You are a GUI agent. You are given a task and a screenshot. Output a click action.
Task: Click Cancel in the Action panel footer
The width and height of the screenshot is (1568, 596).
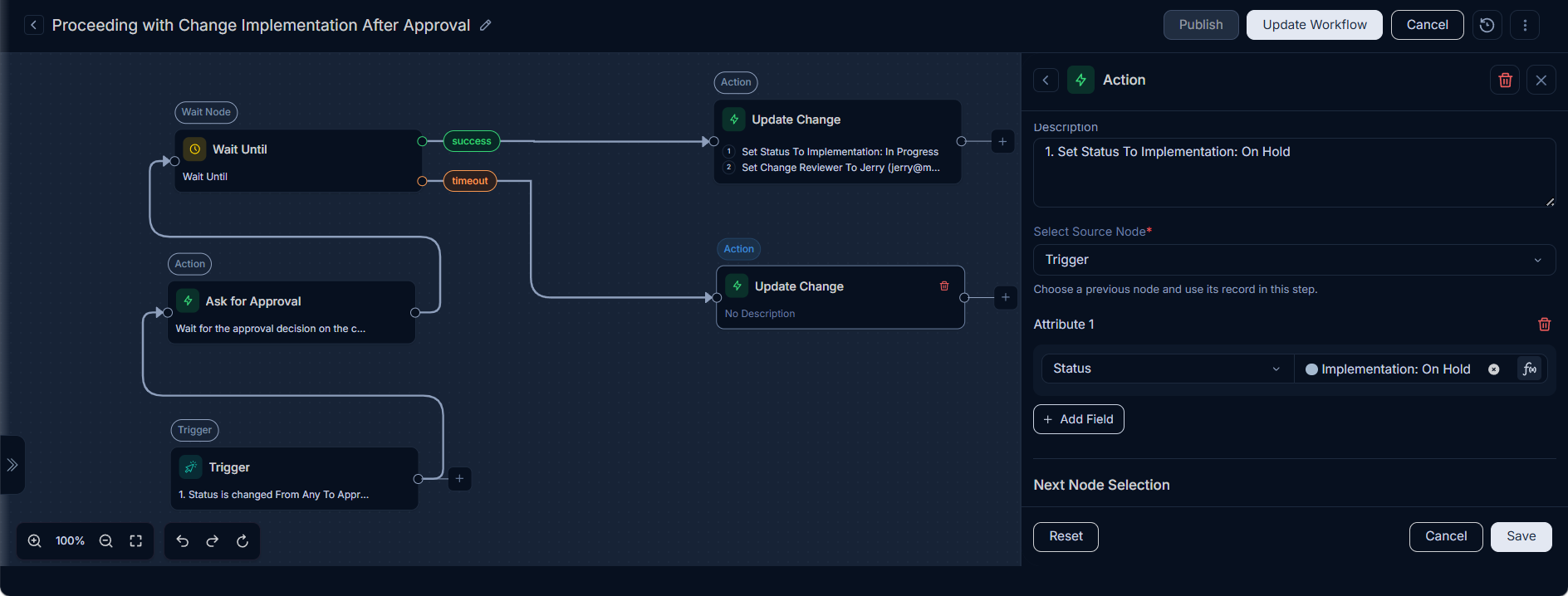click(x=1446, y=537)
